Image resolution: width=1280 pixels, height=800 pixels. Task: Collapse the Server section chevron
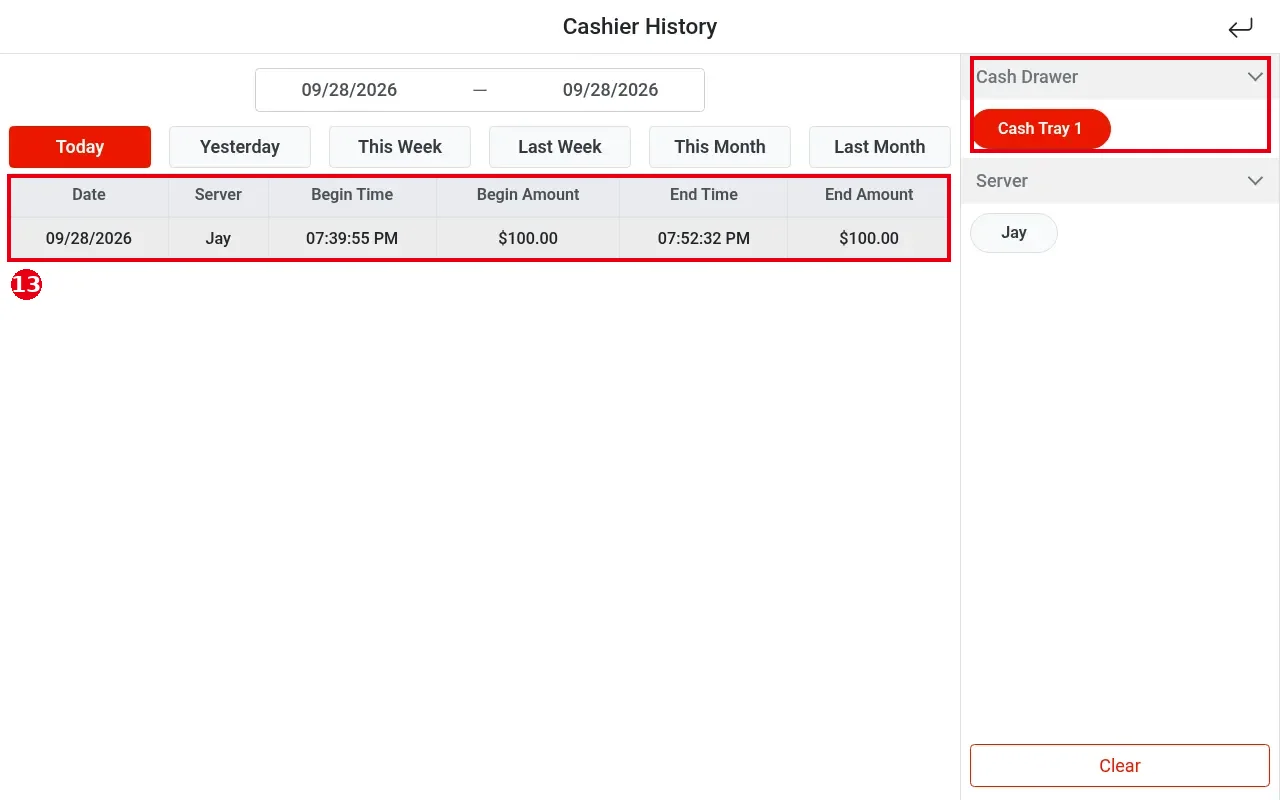pos(1255,181)
